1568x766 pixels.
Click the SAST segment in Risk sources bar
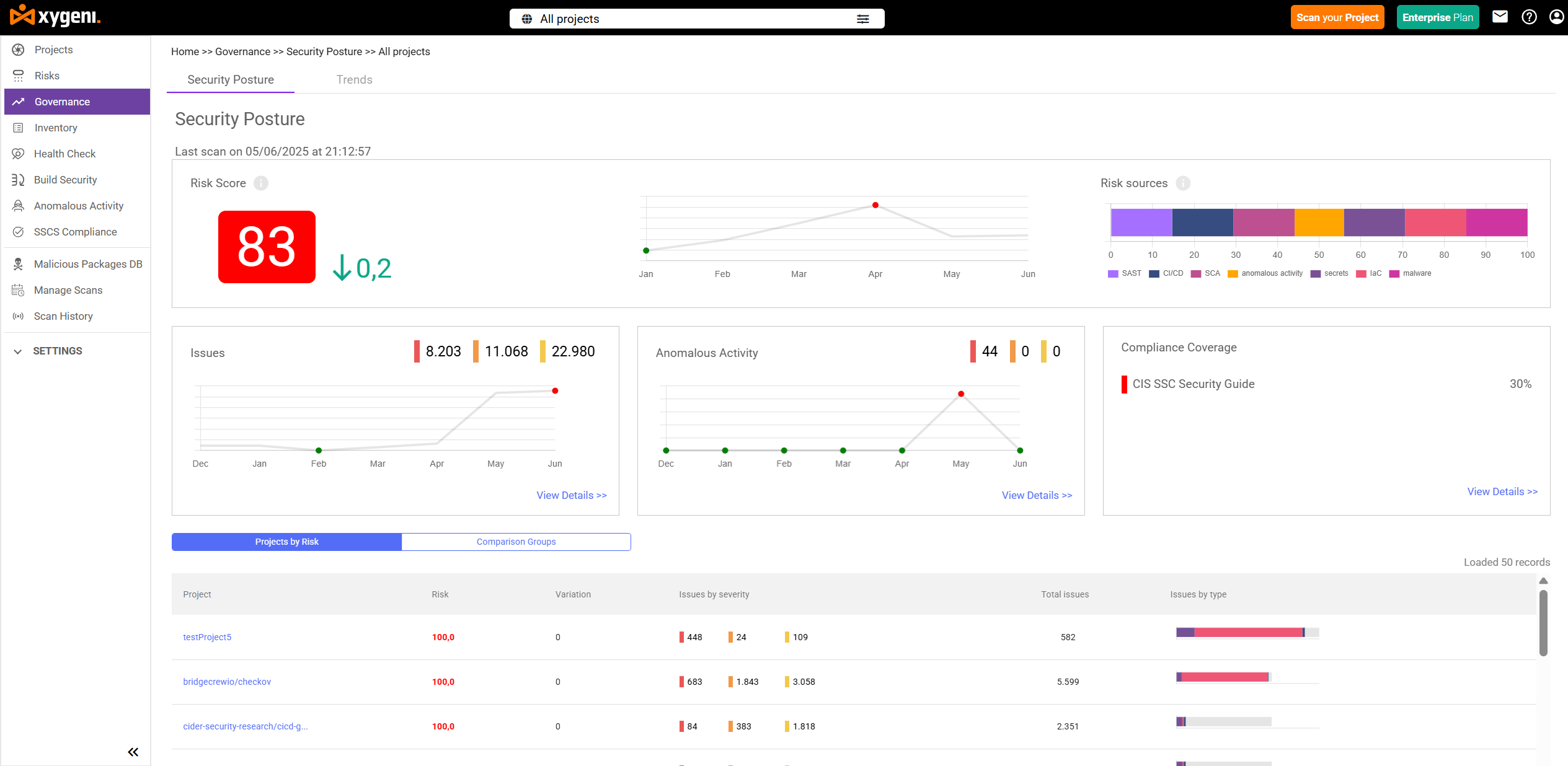click(1141, 222)
